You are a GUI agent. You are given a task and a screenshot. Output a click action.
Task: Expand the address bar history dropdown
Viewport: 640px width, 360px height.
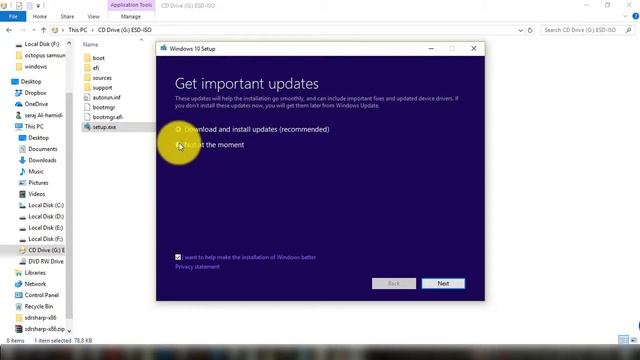pyautogui.click(x=520, y=30)
